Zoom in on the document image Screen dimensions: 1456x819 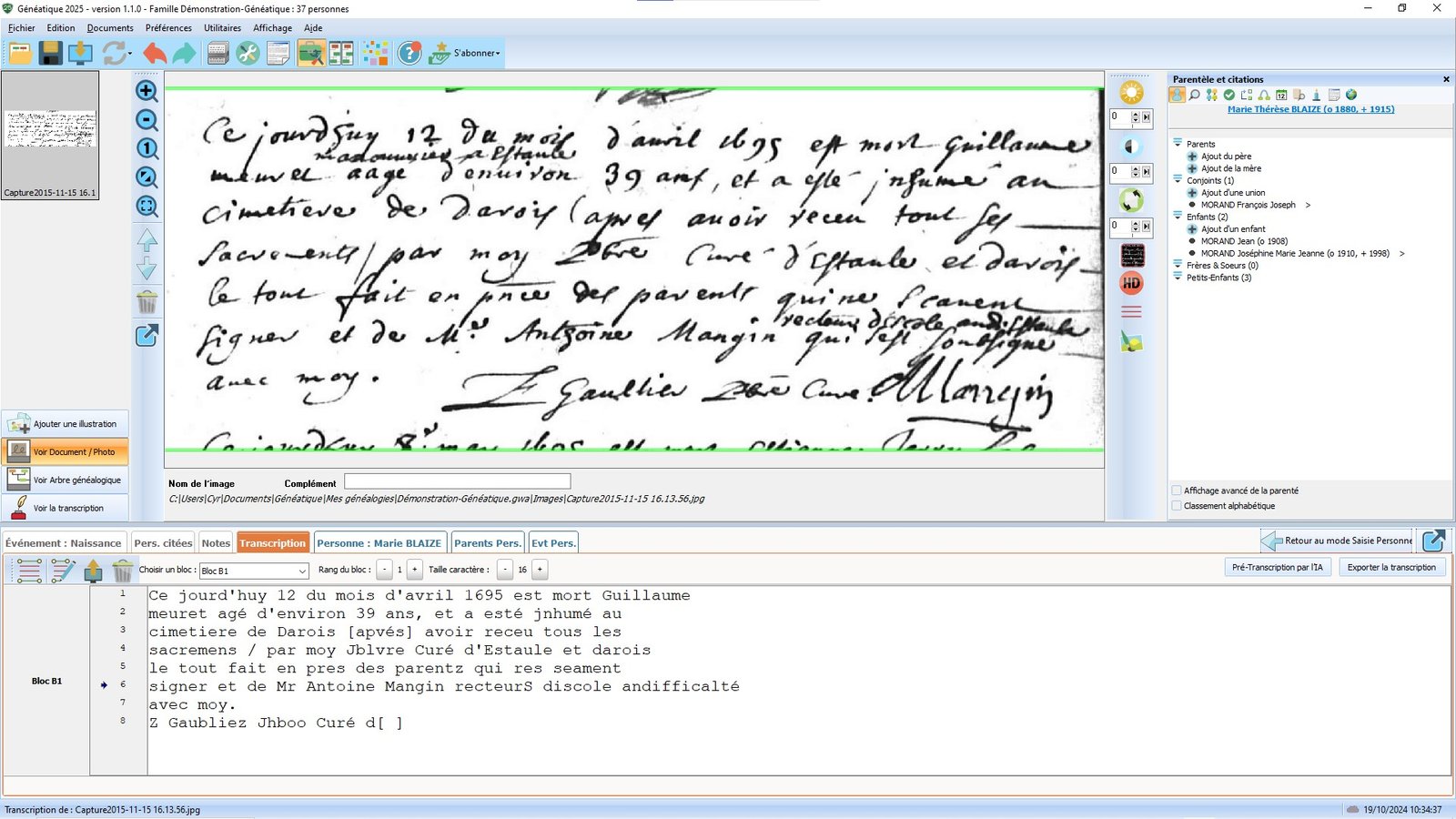click(x=147, y=91)
